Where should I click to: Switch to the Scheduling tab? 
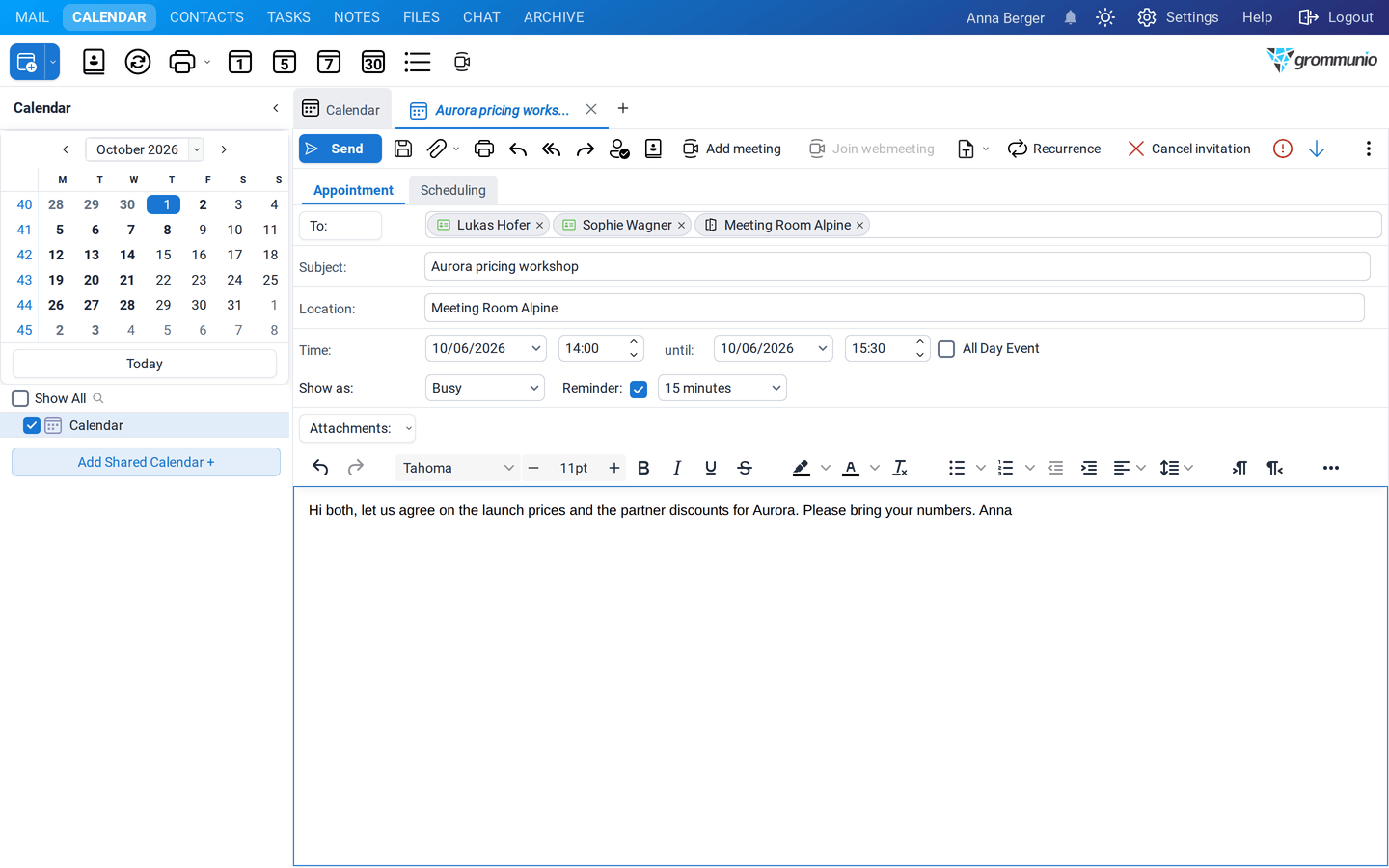pos(453,190)
